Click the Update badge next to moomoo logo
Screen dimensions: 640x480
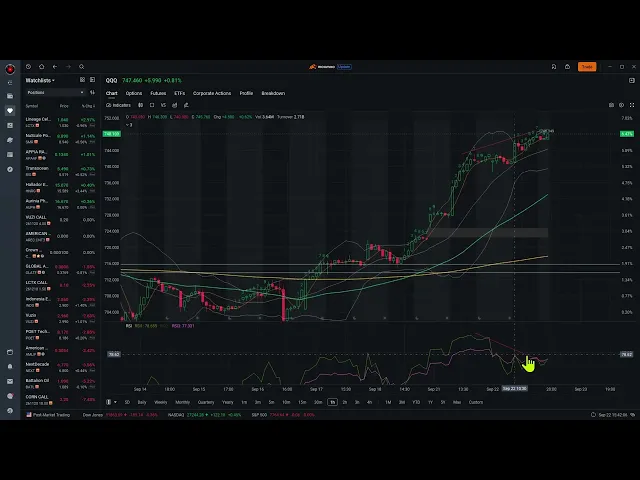[344, 67]
